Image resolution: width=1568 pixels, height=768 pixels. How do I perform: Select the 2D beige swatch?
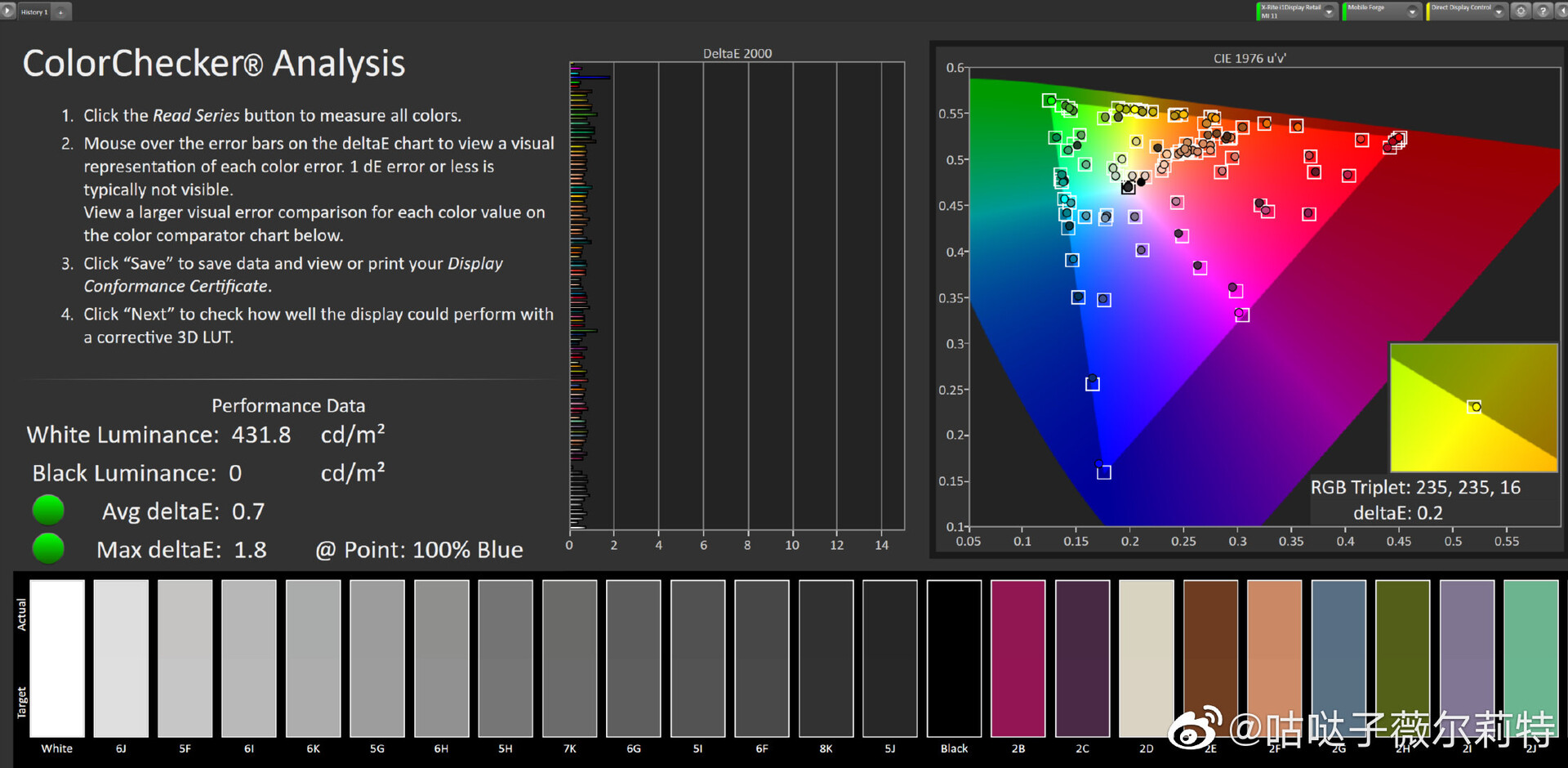(x=1147, y=659)
